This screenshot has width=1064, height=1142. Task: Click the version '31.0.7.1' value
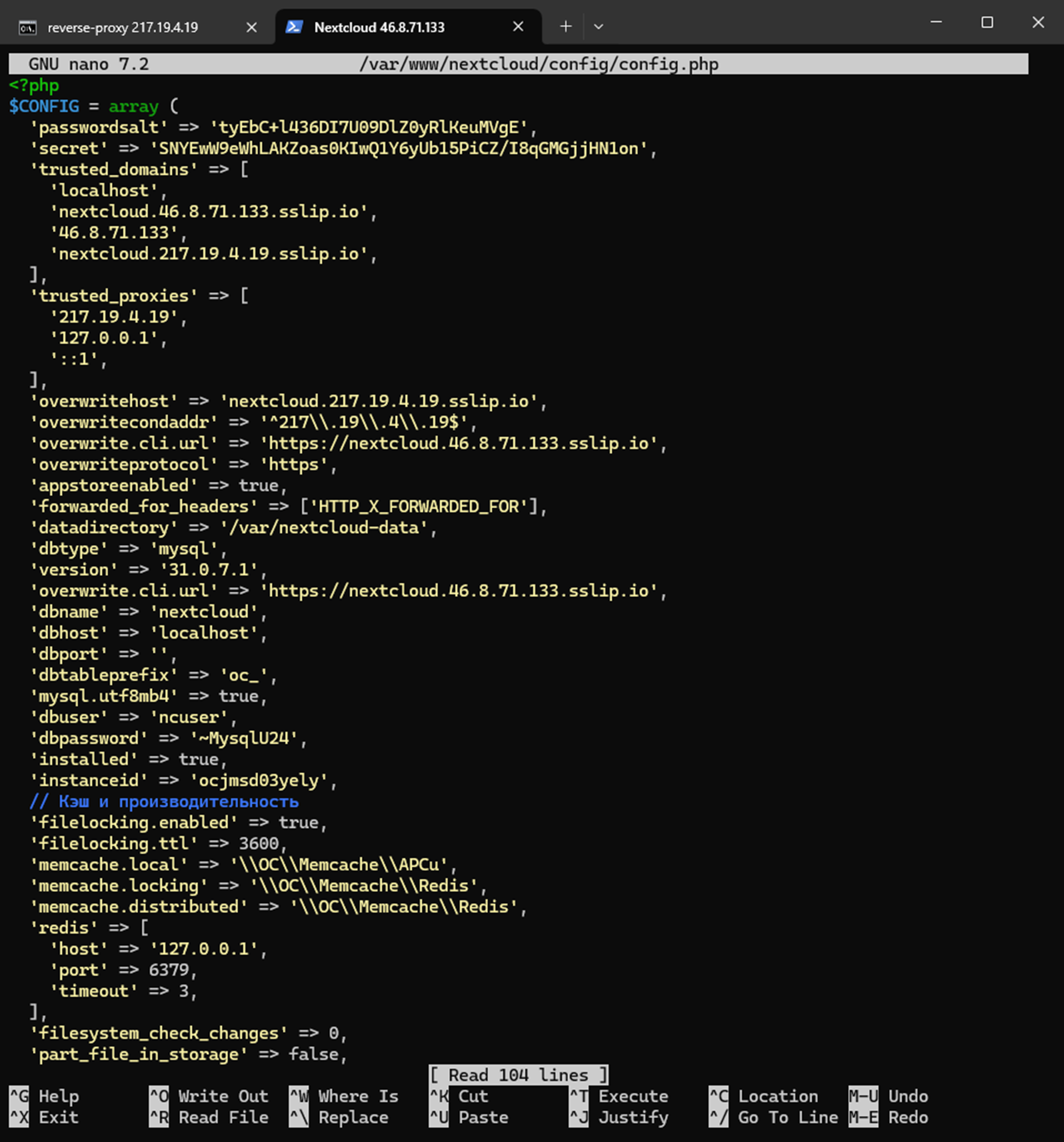click(209, 569)
